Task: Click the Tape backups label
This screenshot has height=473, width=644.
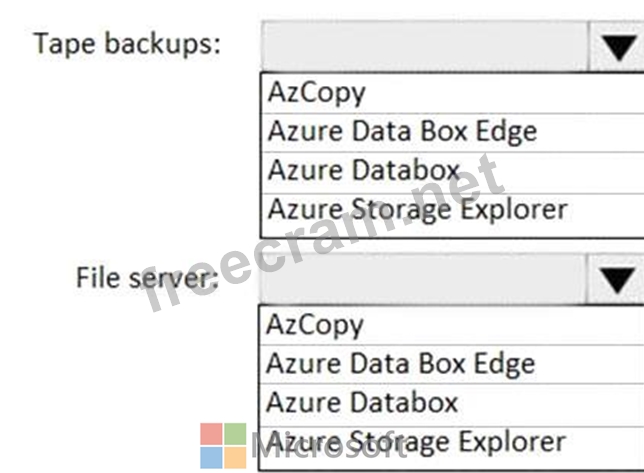Action: (x=127, y=45)
